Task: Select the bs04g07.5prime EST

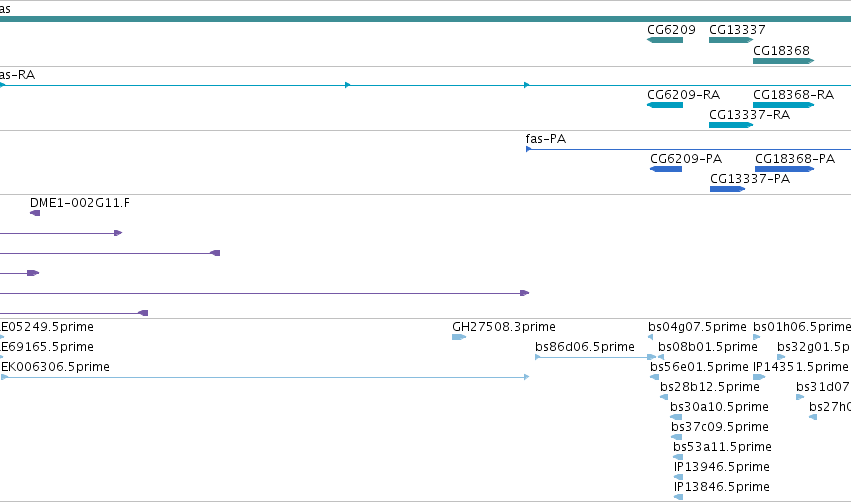Action: [x=650, y=337]
